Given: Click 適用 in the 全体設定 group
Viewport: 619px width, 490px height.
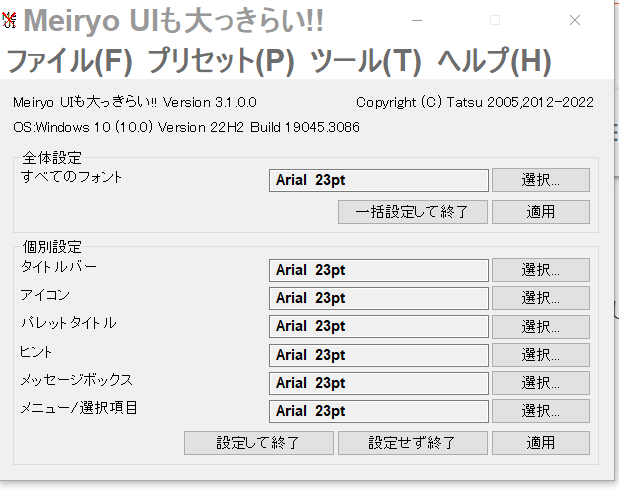Looking at the screenshot, I should pos(541,212).
